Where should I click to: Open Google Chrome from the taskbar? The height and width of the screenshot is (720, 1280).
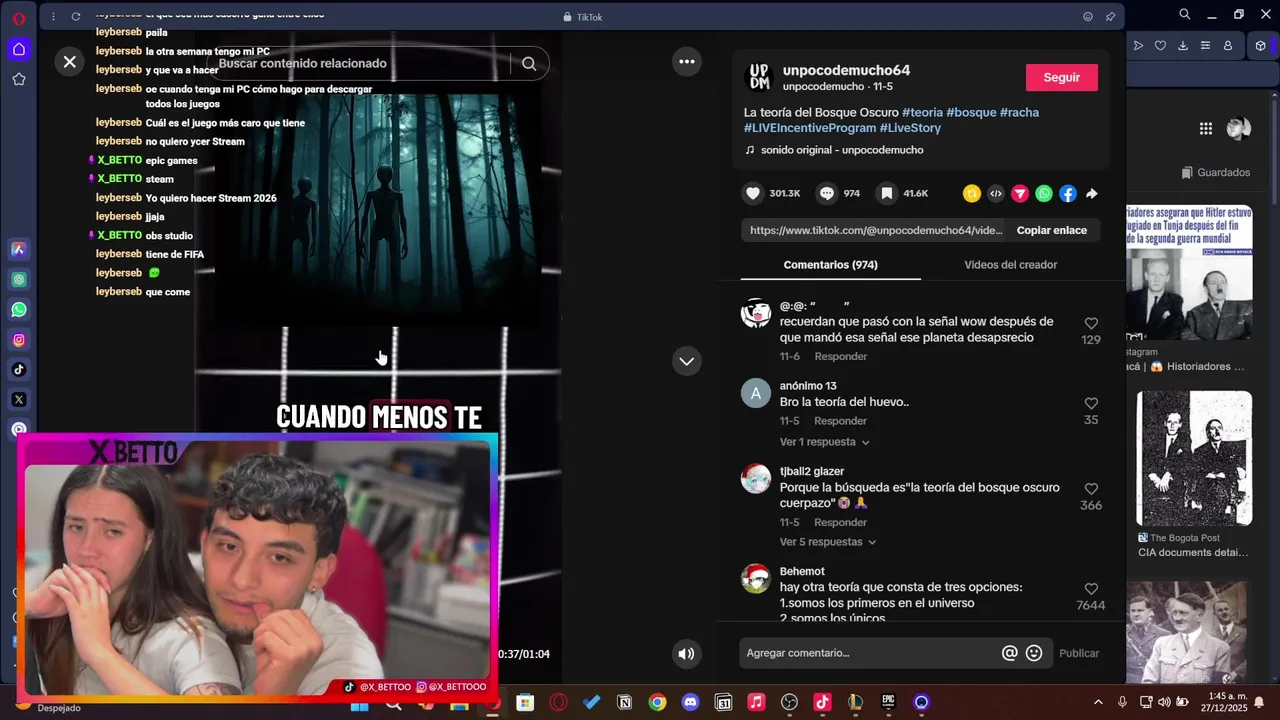pos(657,702)
